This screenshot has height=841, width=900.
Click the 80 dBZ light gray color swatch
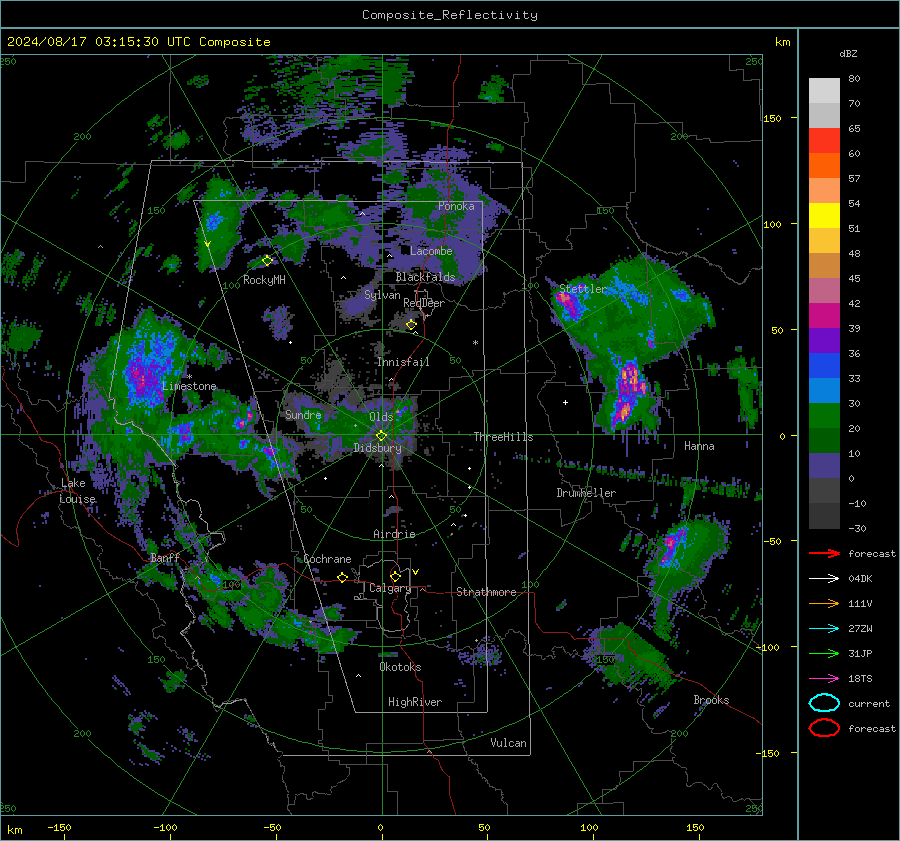click(x=824, y=90)
